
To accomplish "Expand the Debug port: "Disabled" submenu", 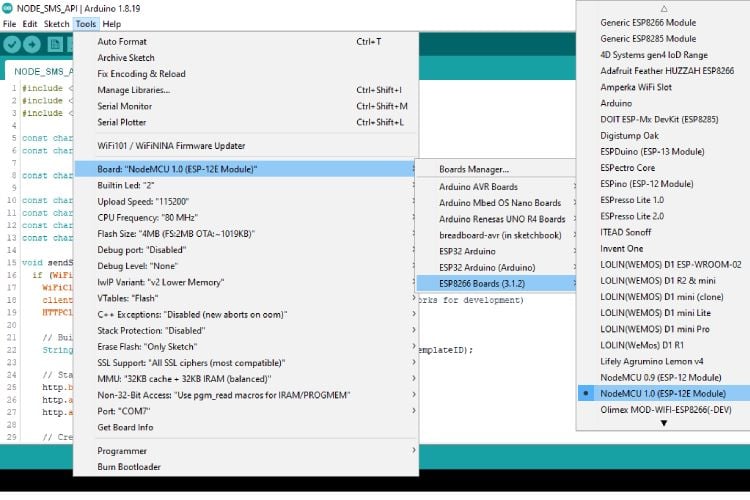I will tap(246, 250).
